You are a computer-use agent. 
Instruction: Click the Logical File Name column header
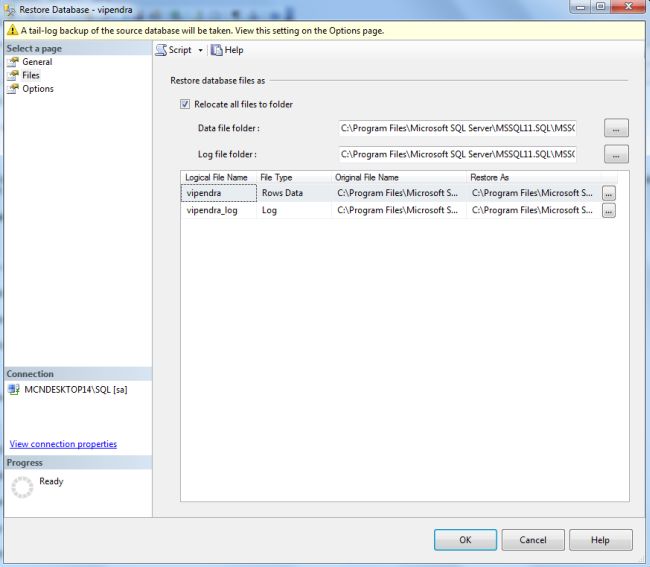coord(218,177)
